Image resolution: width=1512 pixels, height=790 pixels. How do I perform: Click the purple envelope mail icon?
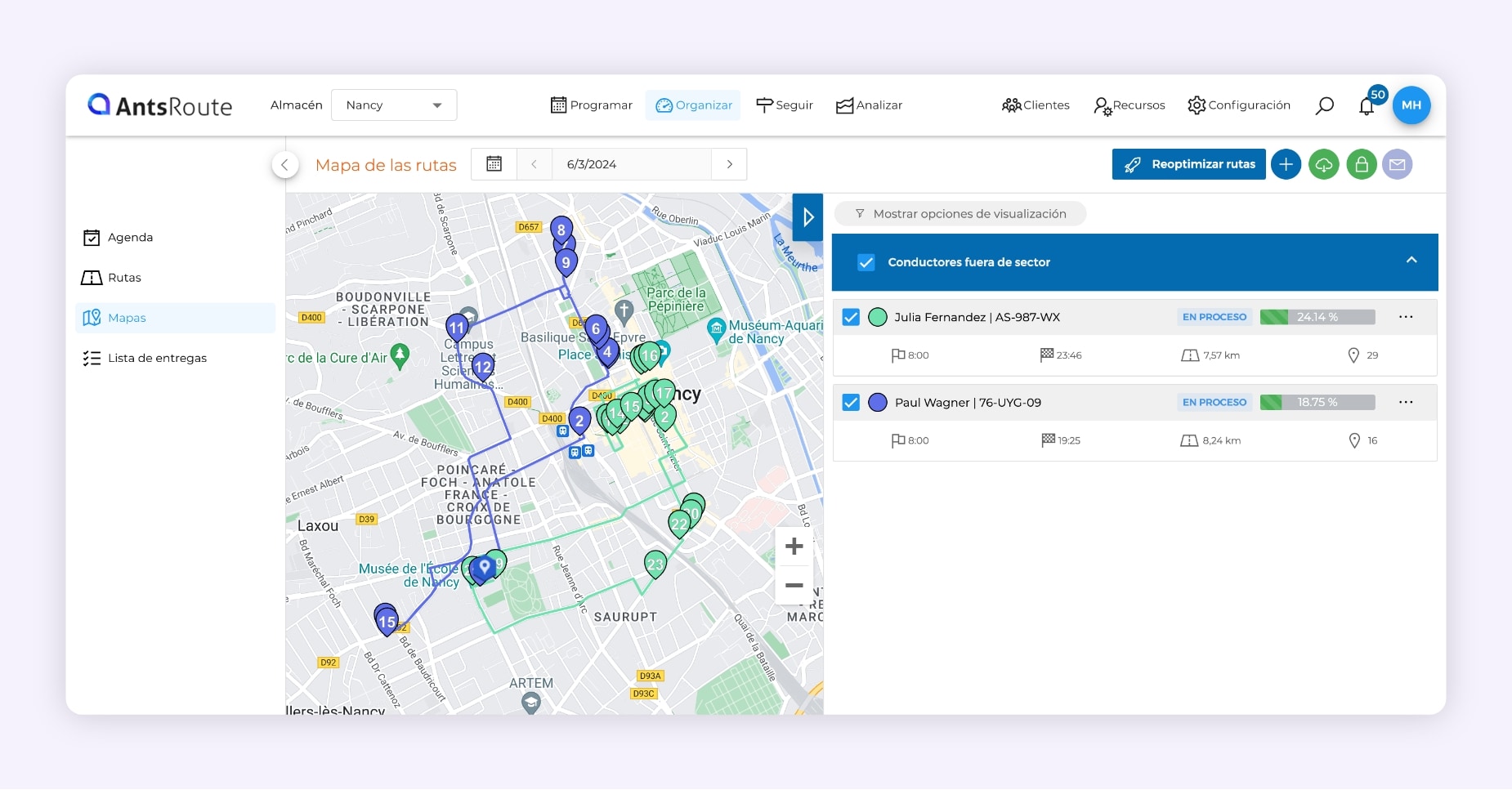(1397, 164)
